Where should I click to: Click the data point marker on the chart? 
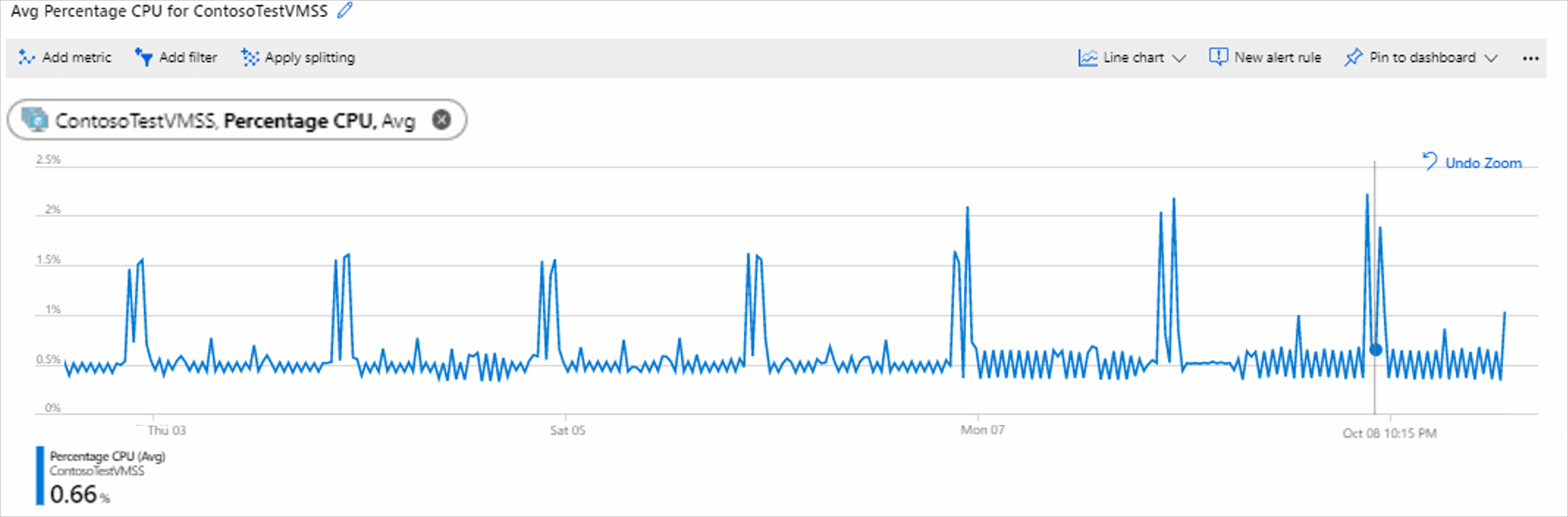click(1375, 350)
